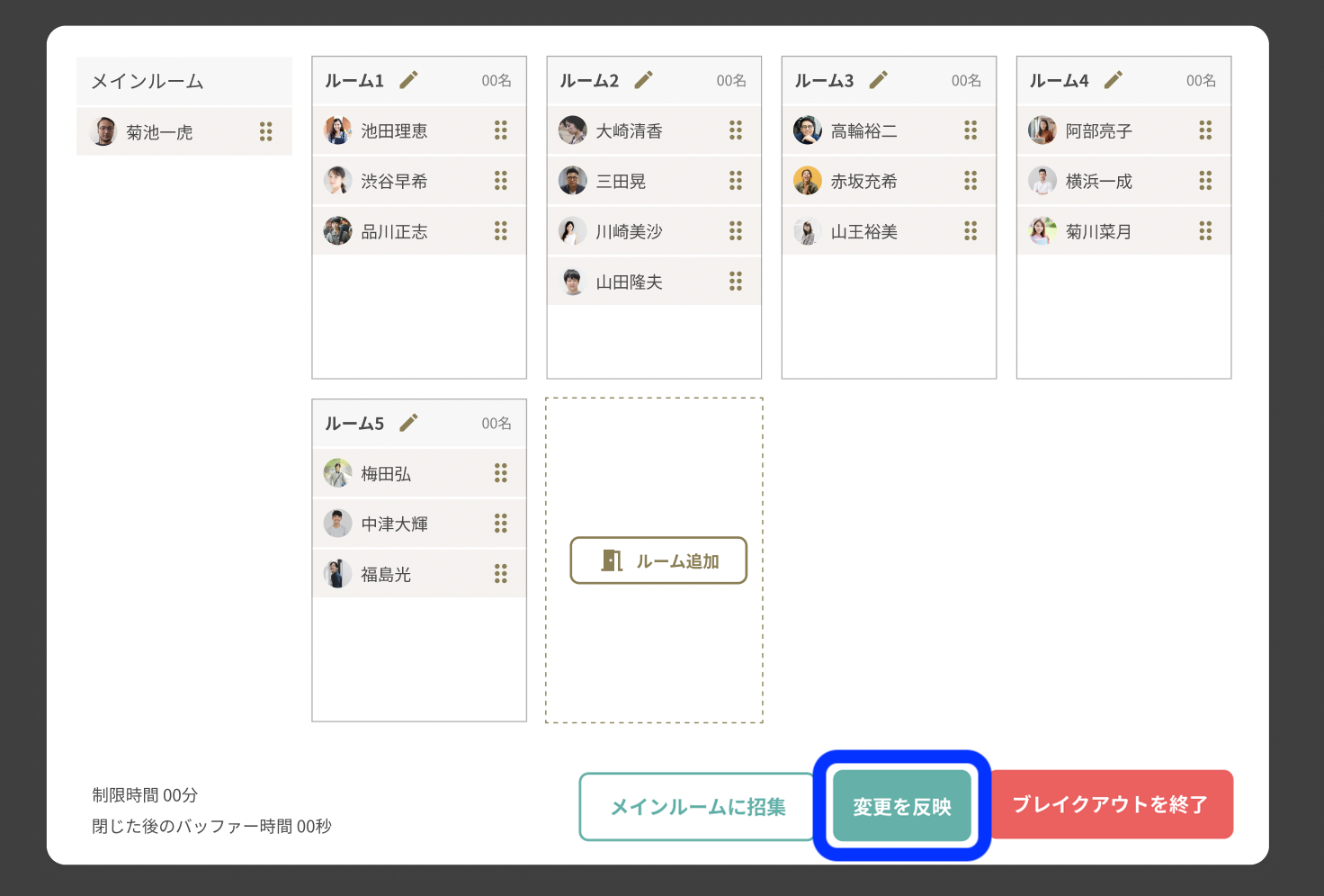Click 高輪裕二's profile picture
Screen dimensions: 1324x896
[x=807, y=130]
